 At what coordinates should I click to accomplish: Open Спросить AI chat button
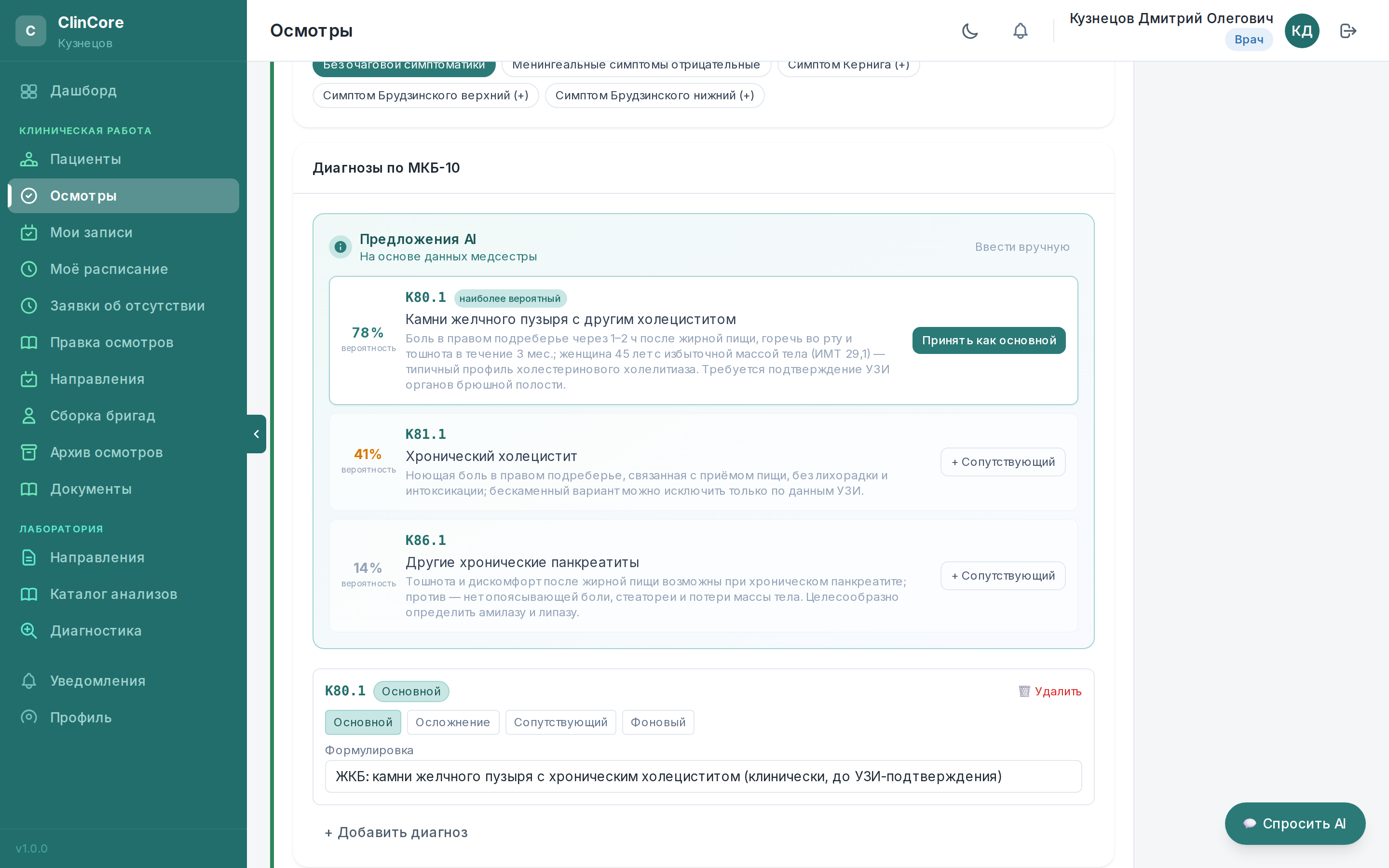(x=1295, y=824)
